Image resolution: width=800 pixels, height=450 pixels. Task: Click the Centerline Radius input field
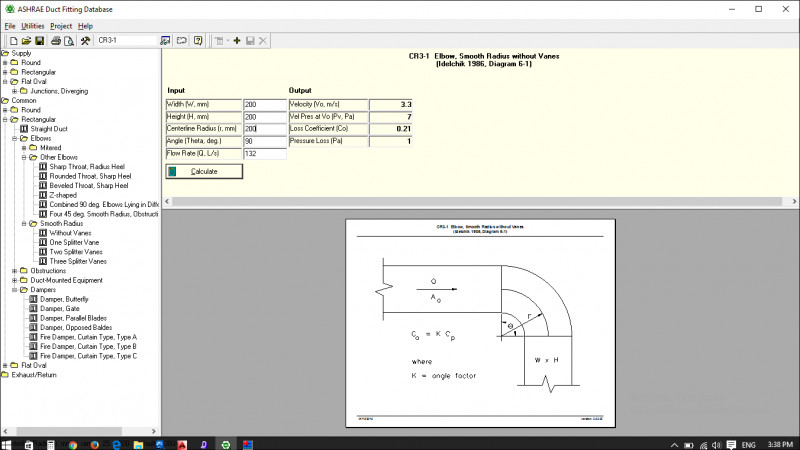pos(264,129)
